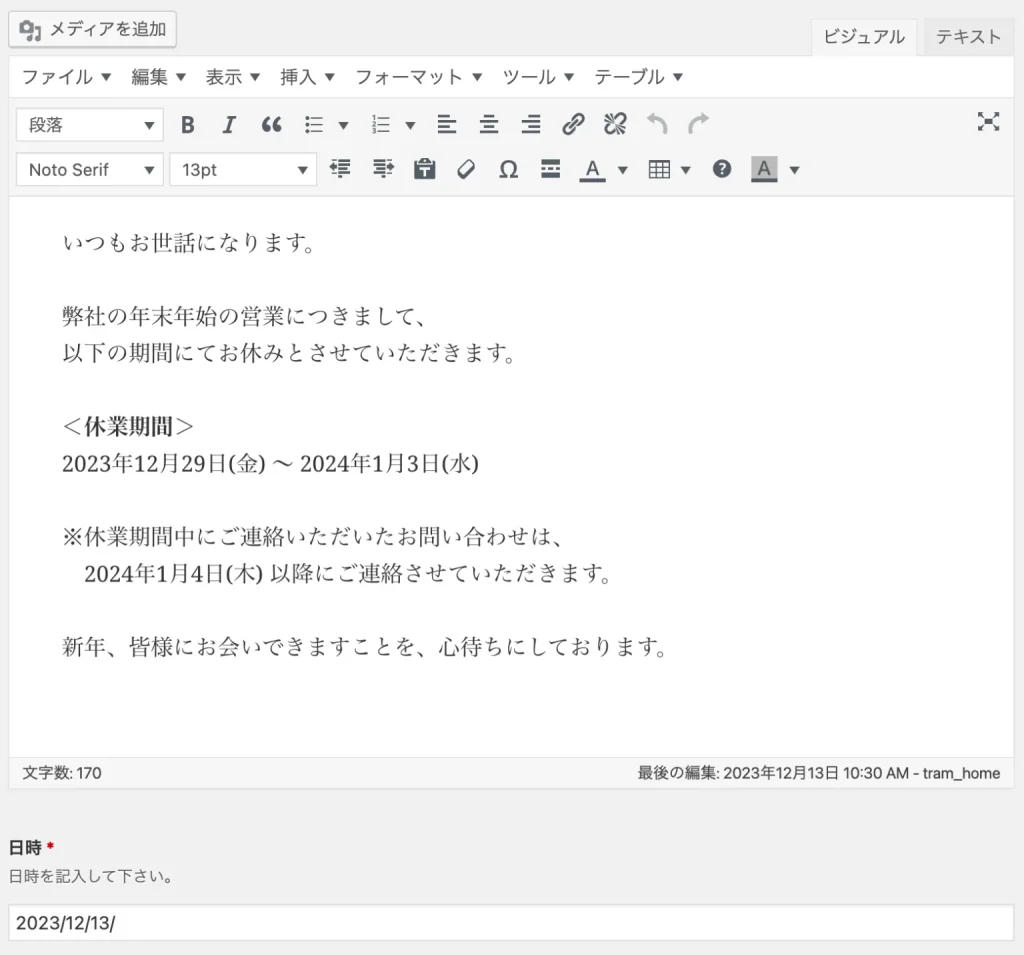Image resolution: width=1024 pixels, height=955 pixels.
Task: Center align the text
Action: click(x=489, y=125)
